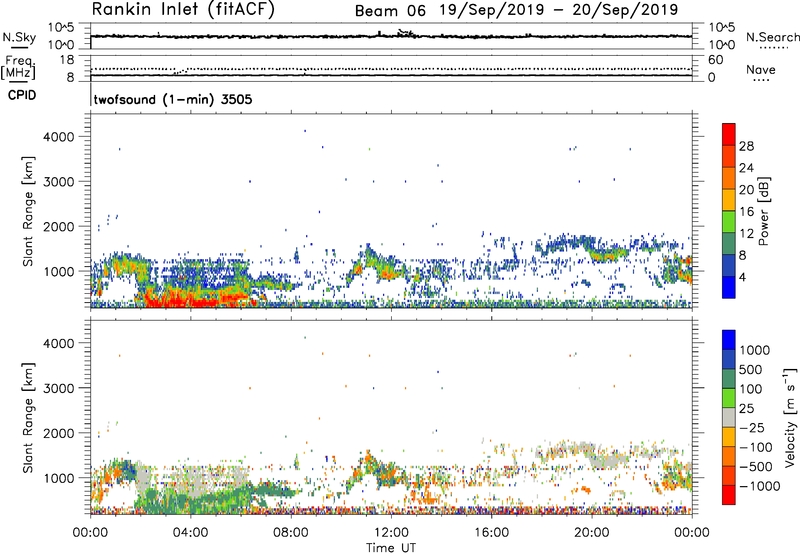Click the date range 19/Sep/2019 – 20/Sep/2019
Viewport: 800px width, 554px height.
(559, 10)
